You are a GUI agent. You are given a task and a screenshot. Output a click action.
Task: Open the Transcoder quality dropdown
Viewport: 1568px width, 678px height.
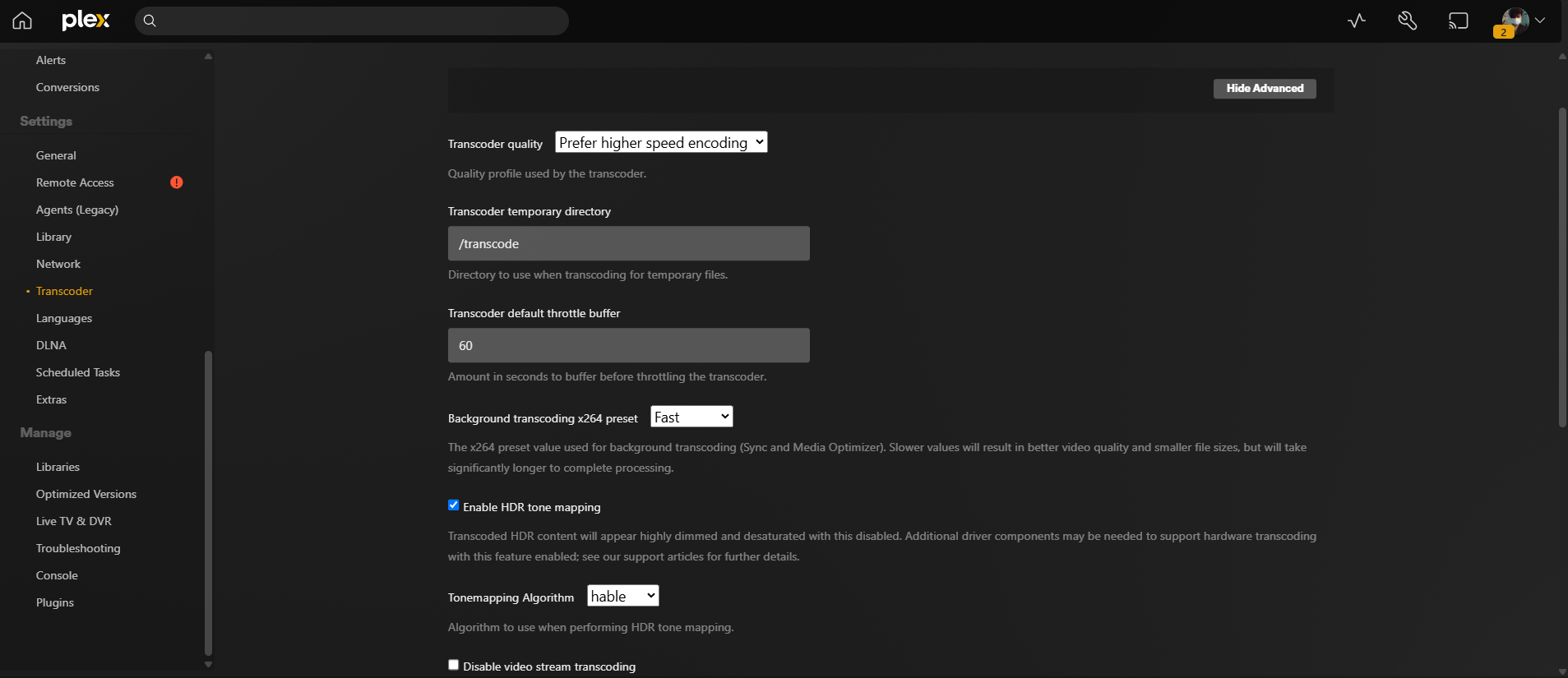(x=661, y=142)
